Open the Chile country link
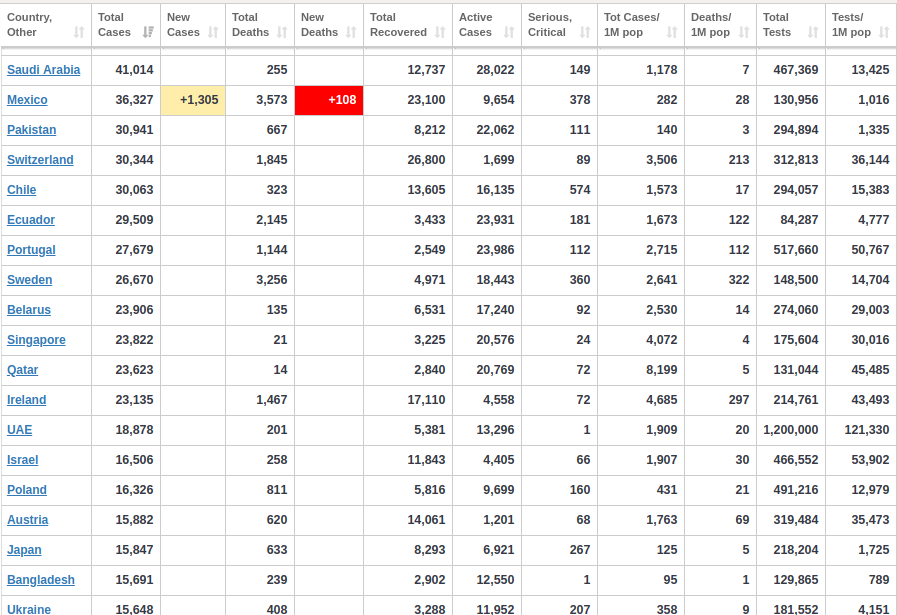The width and height of the screenshot is (897, 615). 21,190
